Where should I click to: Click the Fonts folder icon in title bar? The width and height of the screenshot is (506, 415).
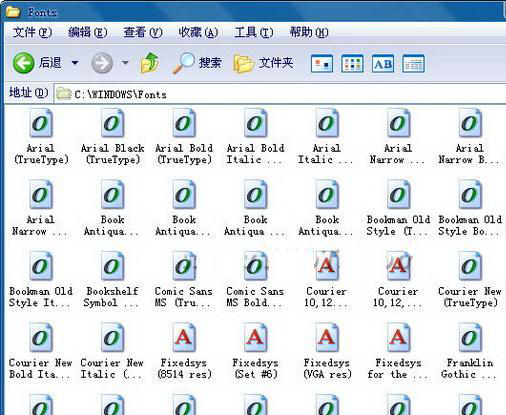point(13,12)
